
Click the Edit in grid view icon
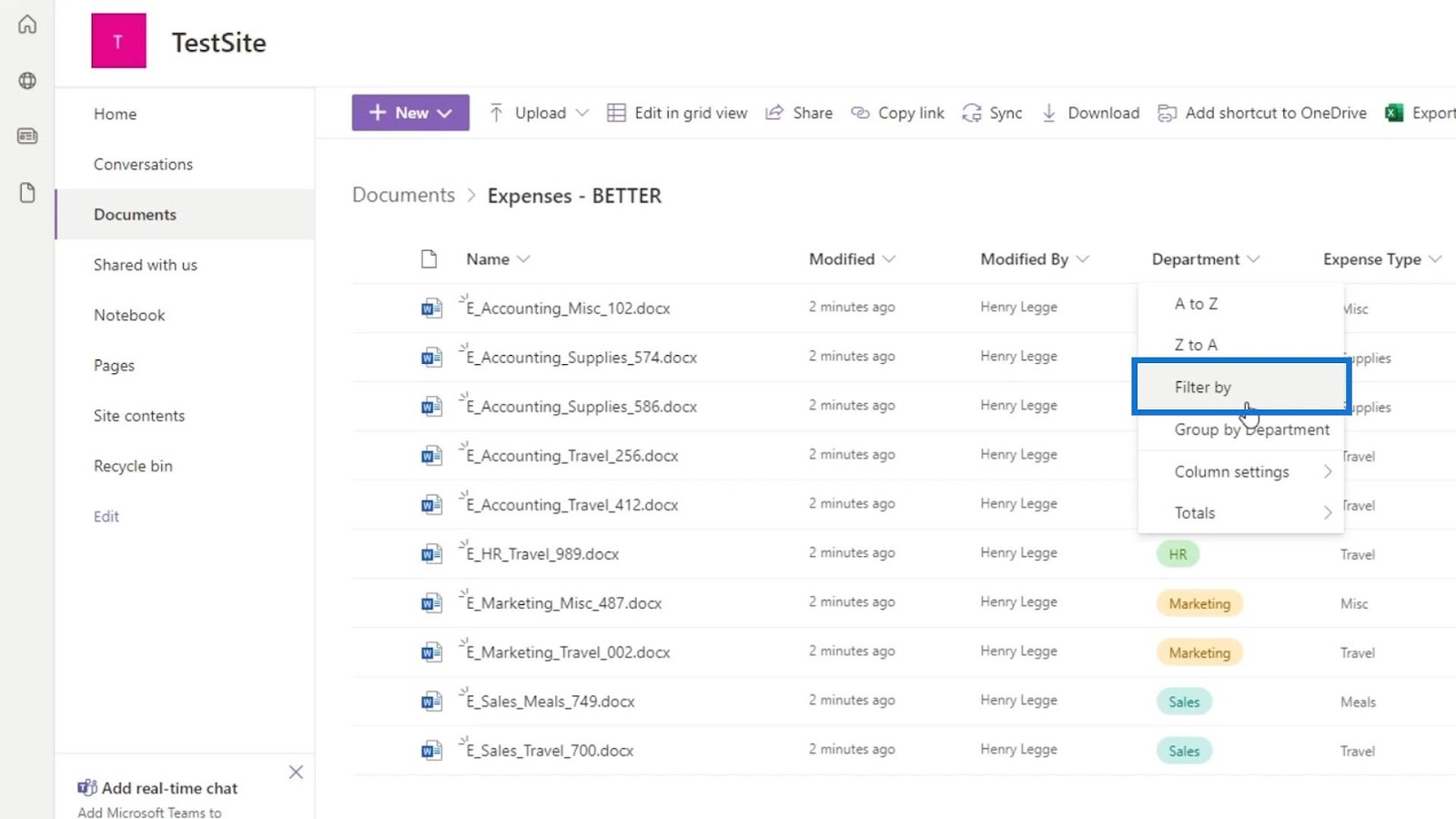(x=616, y=113)
